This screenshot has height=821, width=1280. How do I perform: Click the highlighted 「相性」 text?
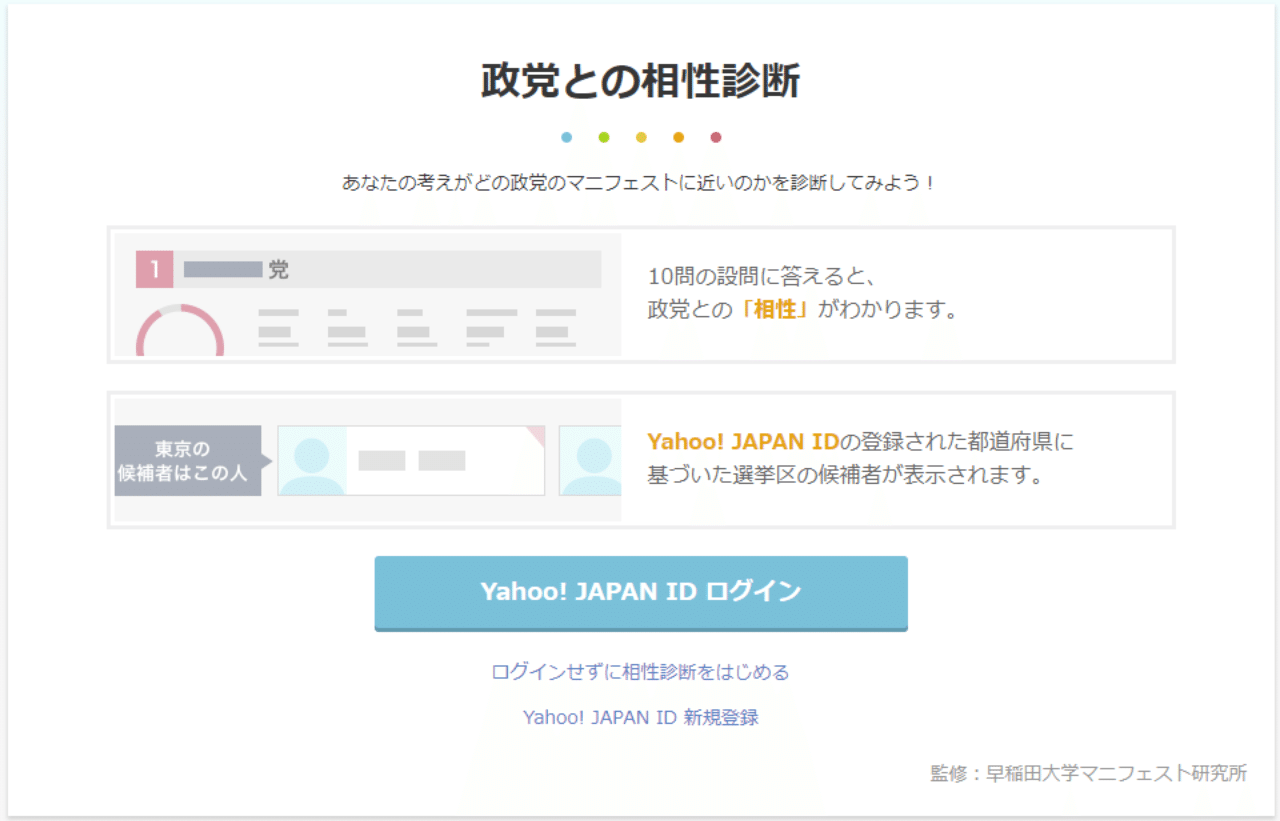coord(775,310)
